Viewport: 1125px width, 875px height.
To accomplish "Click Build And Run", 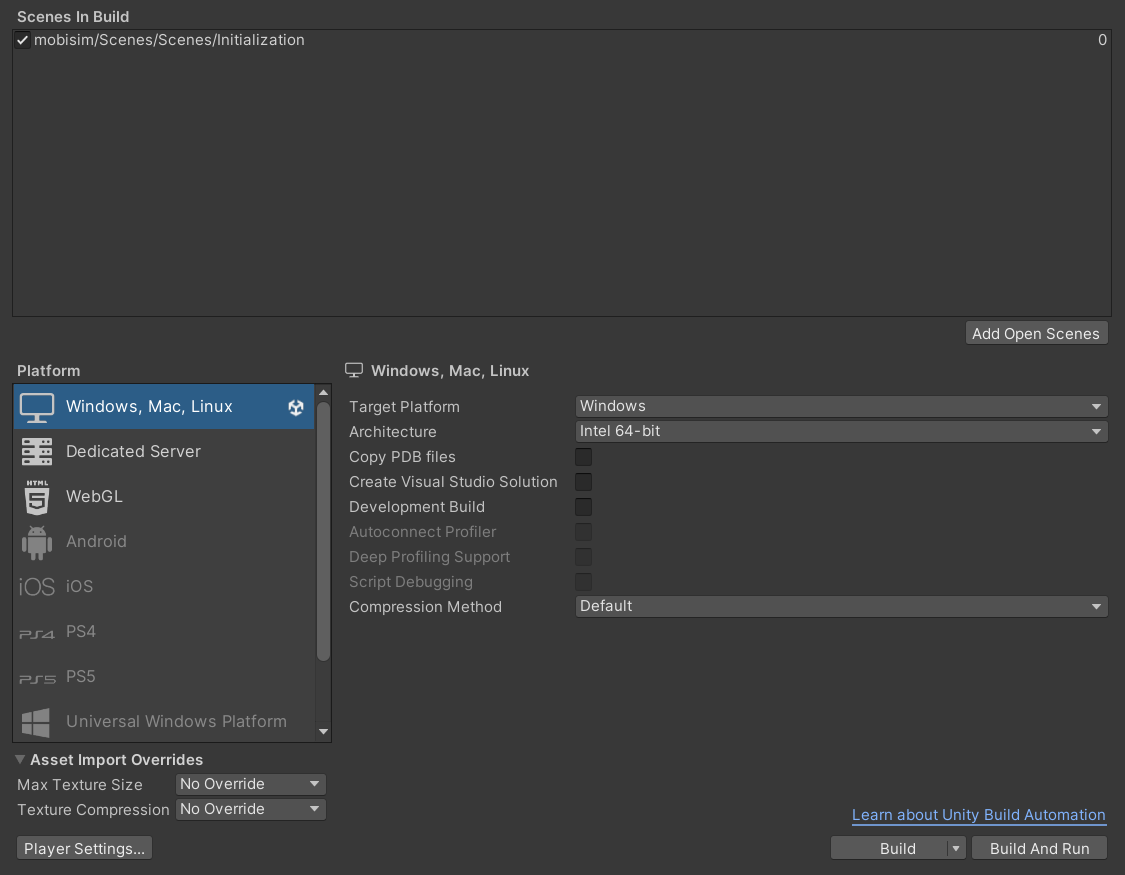I will tap(1040, 848).
